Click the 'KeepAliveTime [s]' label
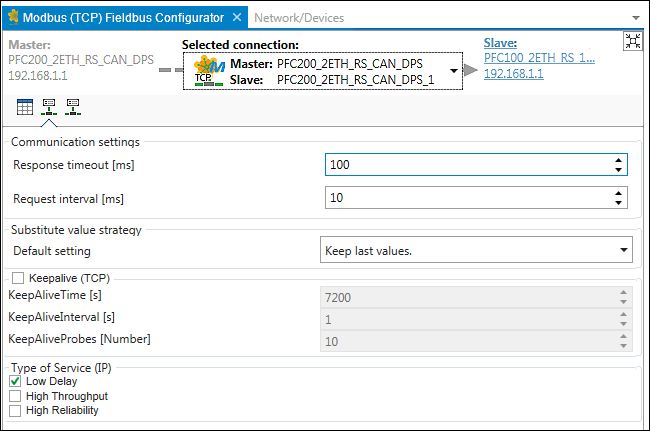The image size is (650, 431). coord(55,295)
